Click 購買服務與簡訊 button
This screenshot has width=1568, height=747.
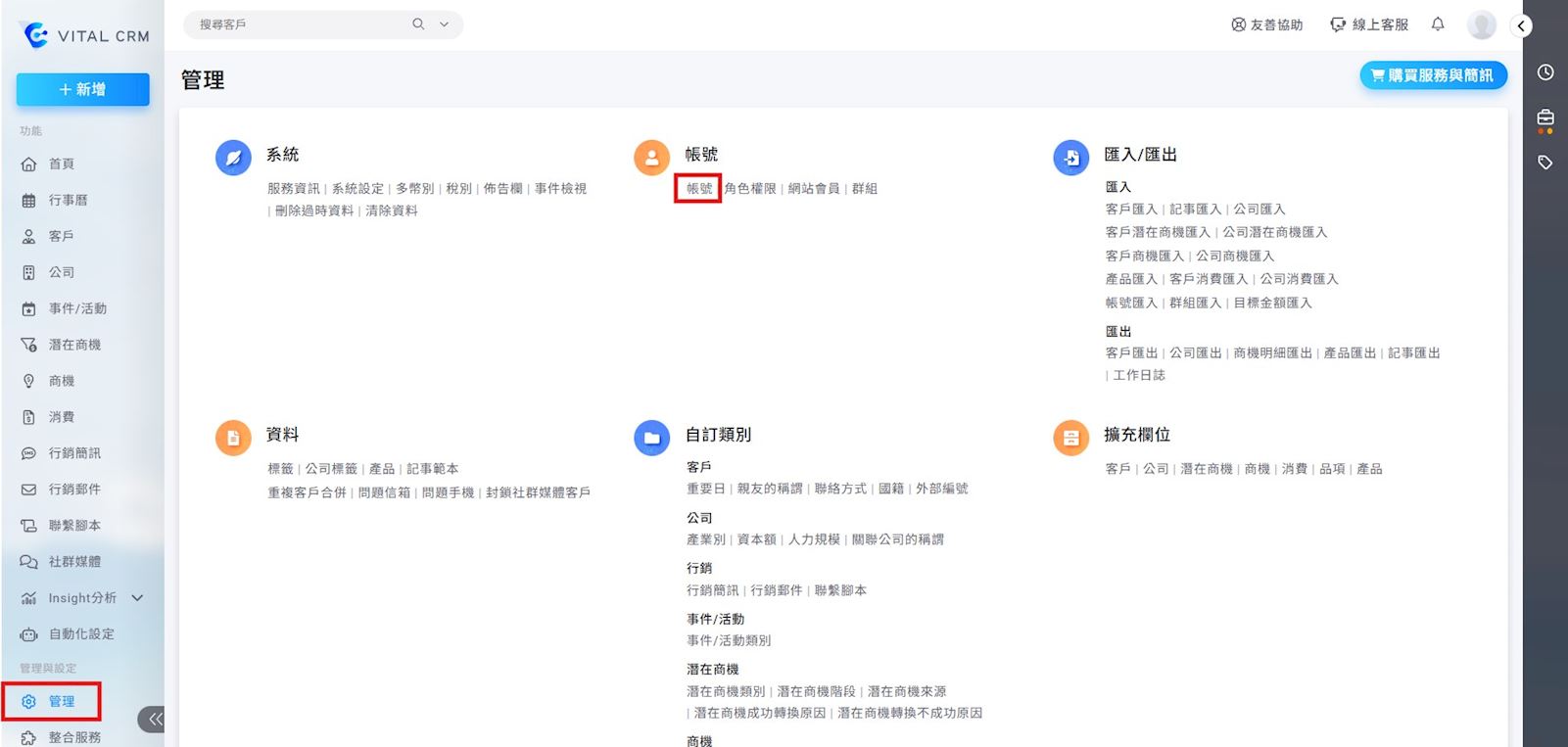pos(1432,75)
